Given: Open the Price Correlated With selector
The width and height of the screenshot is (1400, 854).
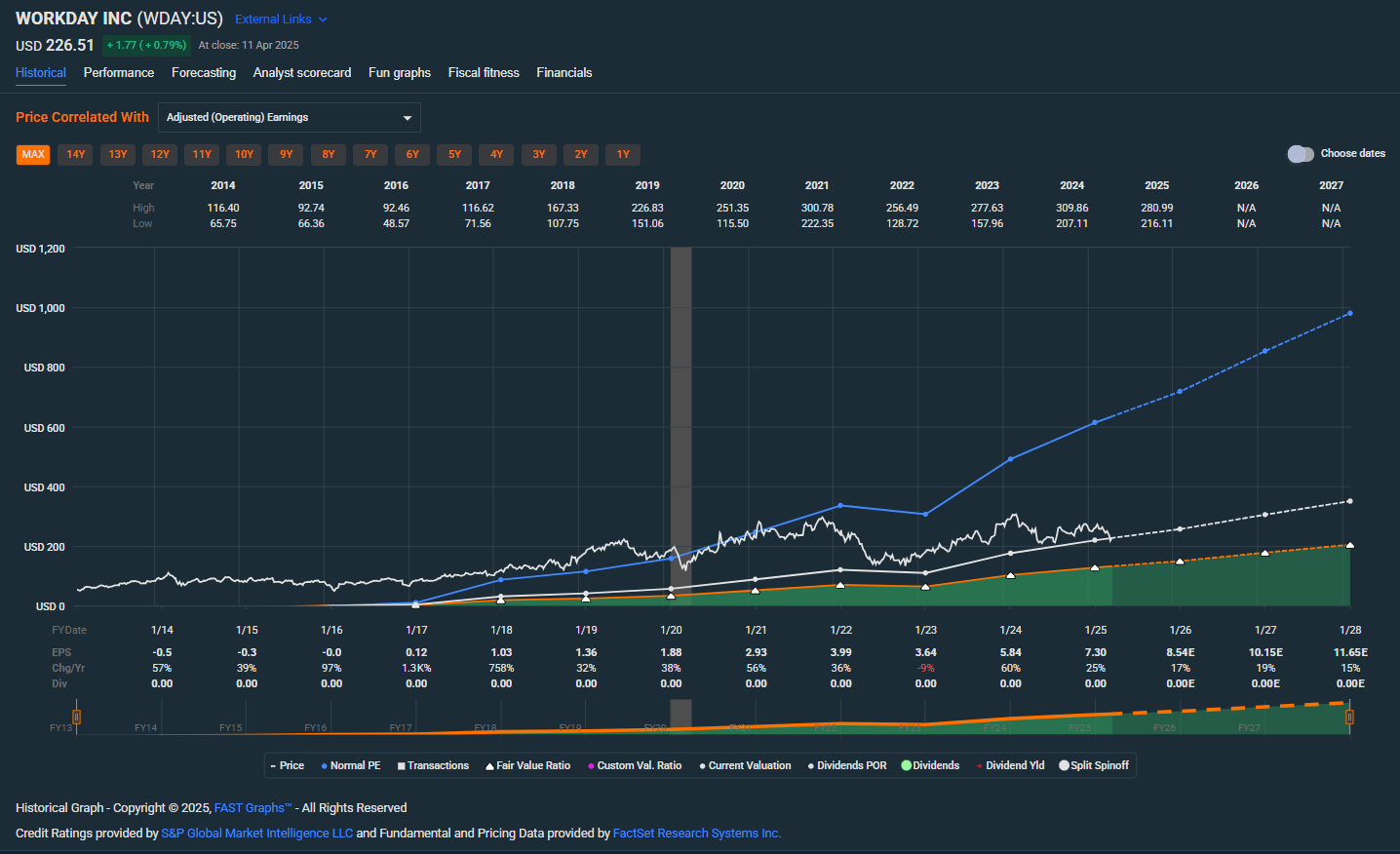Looking at the screenshot, I should (289, 117).
